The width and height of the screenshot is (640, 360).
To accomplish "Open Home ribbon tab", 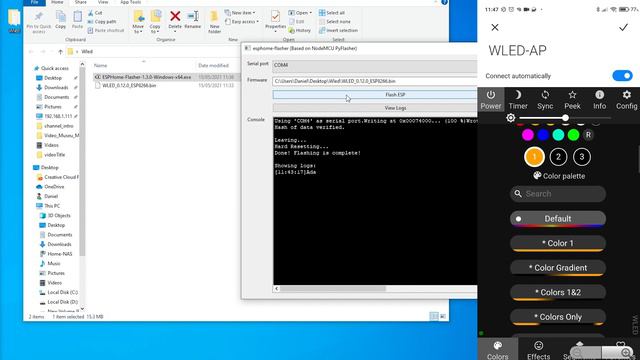I will [x=57, y=2].
